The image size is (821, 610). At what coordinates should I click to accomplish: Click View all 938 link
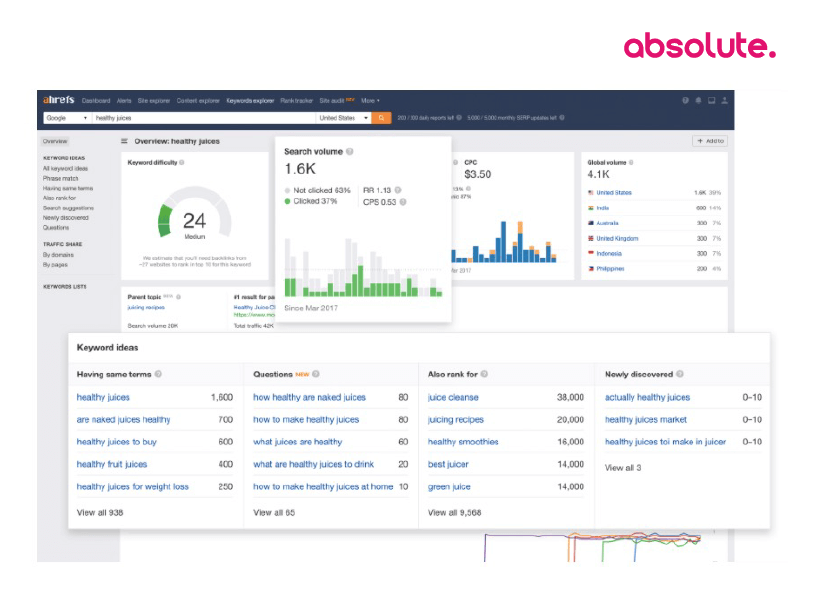tap(100, 513)
